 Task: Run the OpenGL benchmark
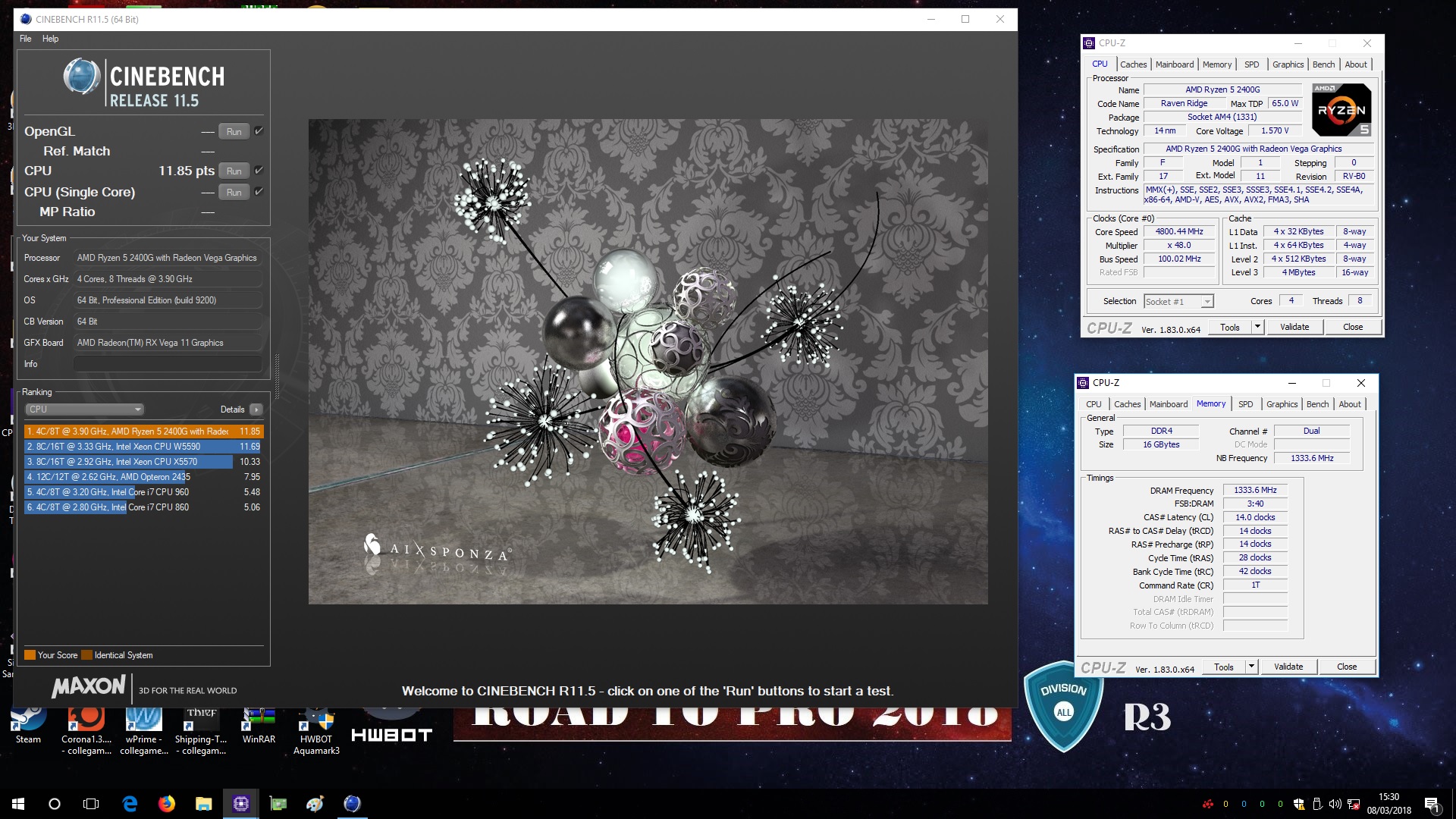(x=234, y=131)
